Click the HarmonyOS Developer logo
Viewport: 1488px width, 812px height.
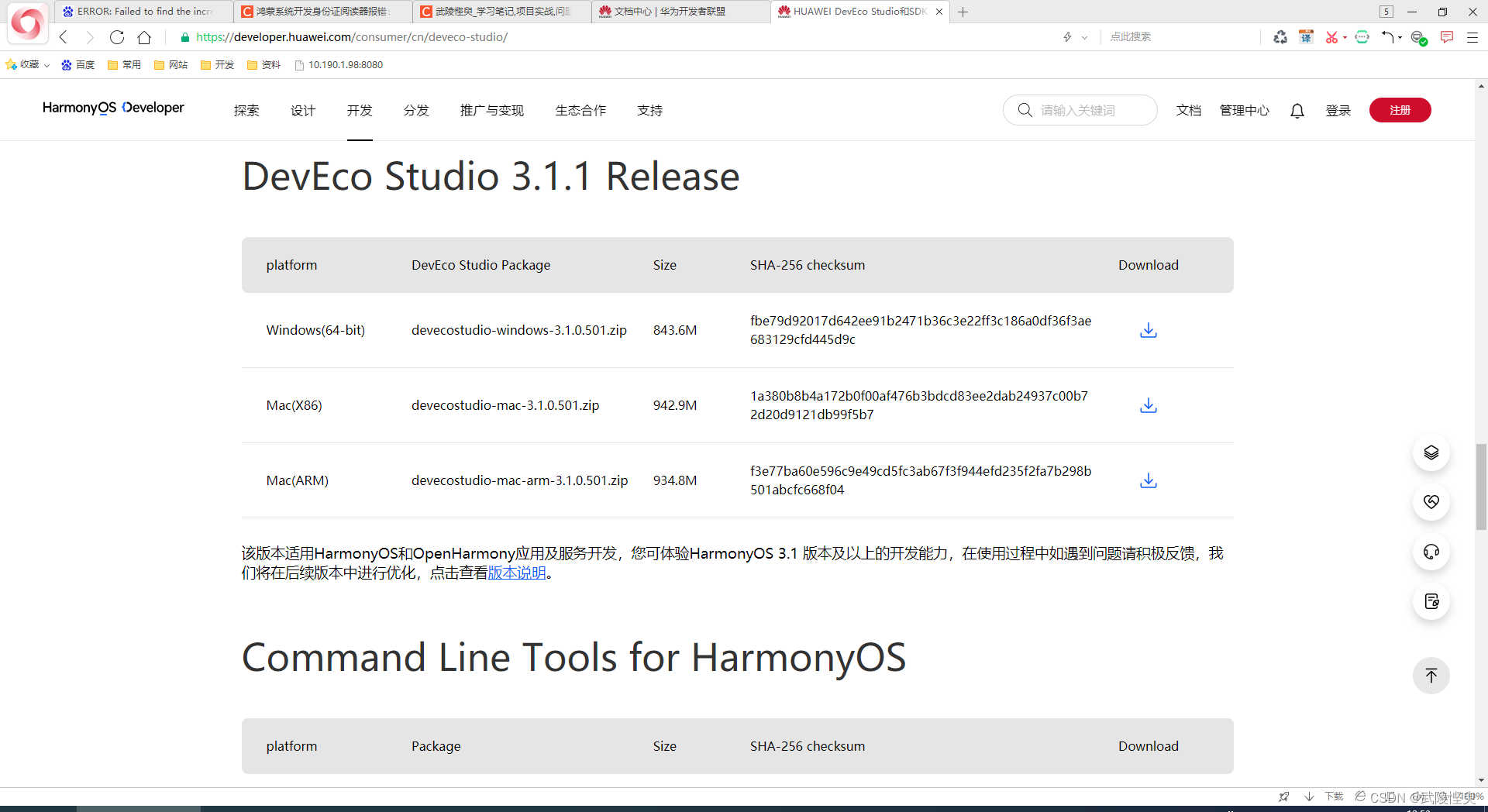pyautogui.click(x=113, y=108)
